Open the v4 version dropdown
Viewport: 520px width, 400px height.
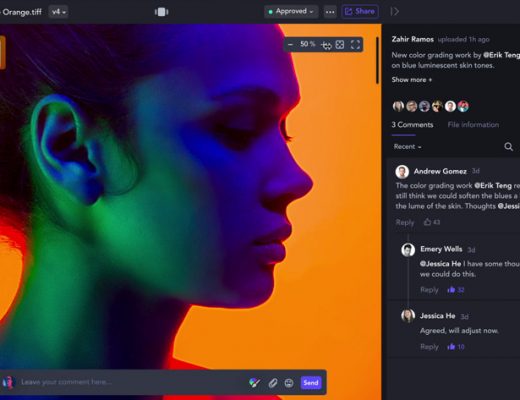point(58,12)
